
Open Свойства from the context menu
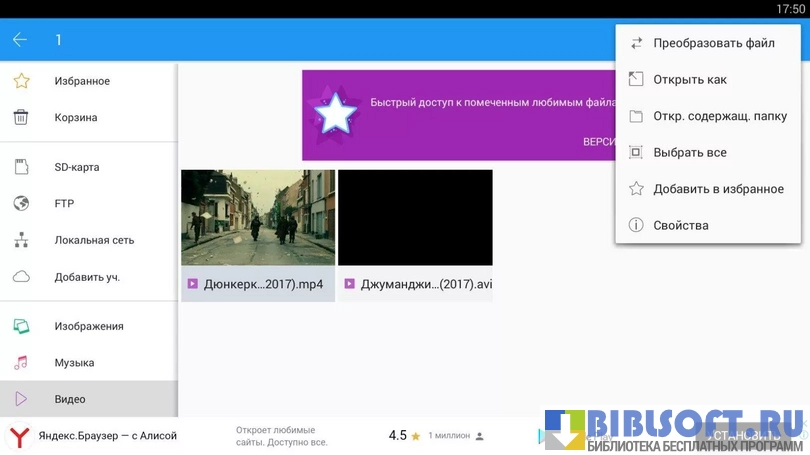pos(680,226)
